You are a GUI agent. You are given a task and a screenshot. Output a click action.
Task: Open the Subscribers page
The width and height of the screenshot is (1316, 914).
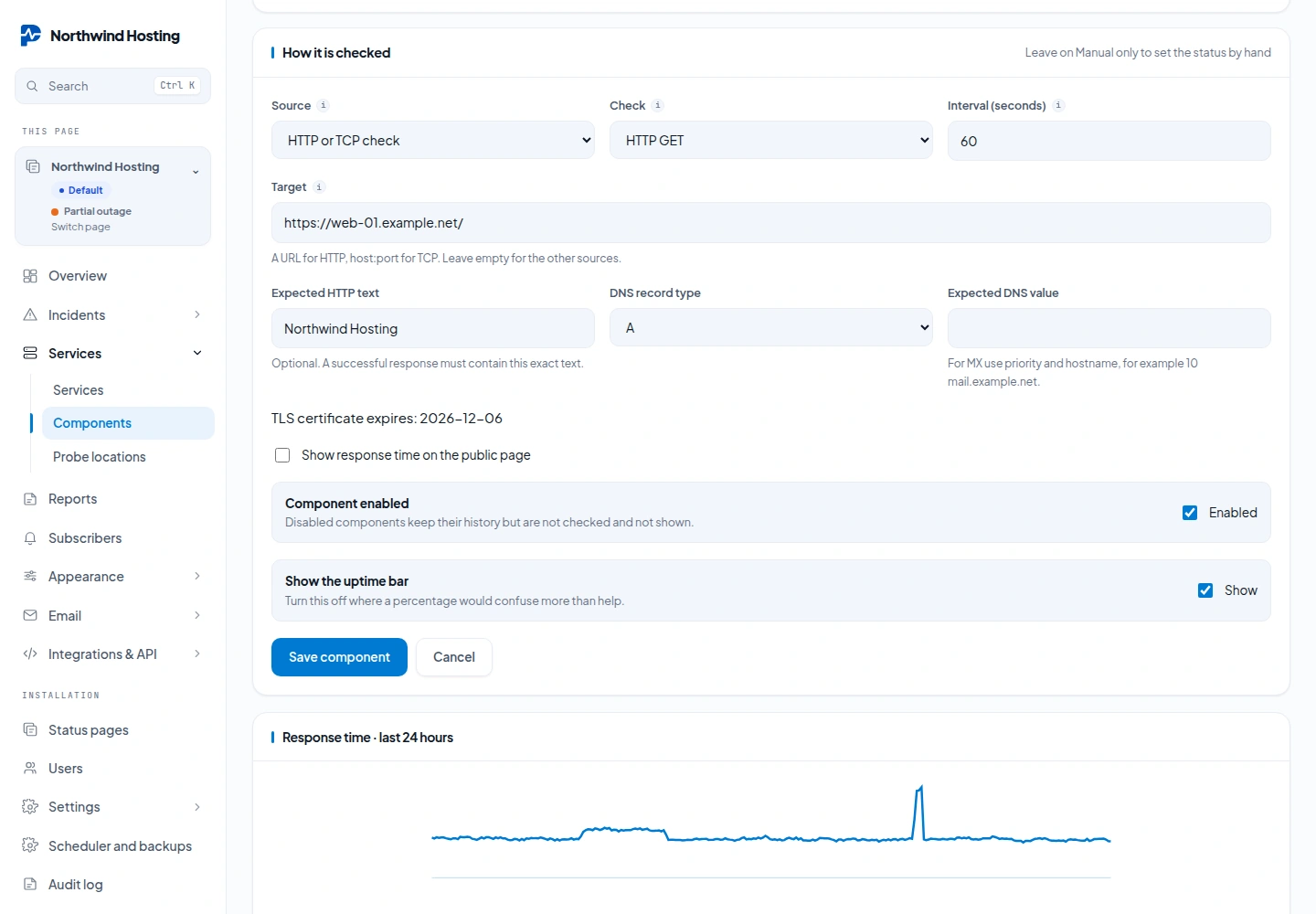113,538
